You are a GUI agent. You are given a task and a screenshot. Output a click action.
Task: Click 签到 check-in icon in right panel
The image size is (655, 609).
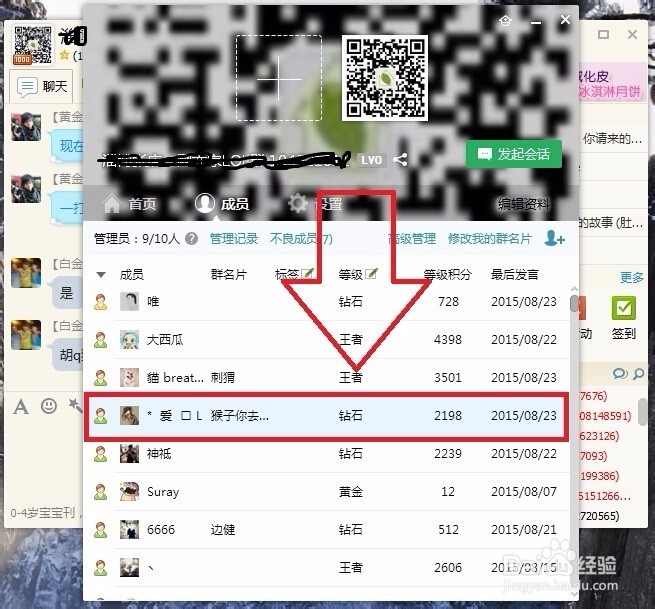pos(623,319)
